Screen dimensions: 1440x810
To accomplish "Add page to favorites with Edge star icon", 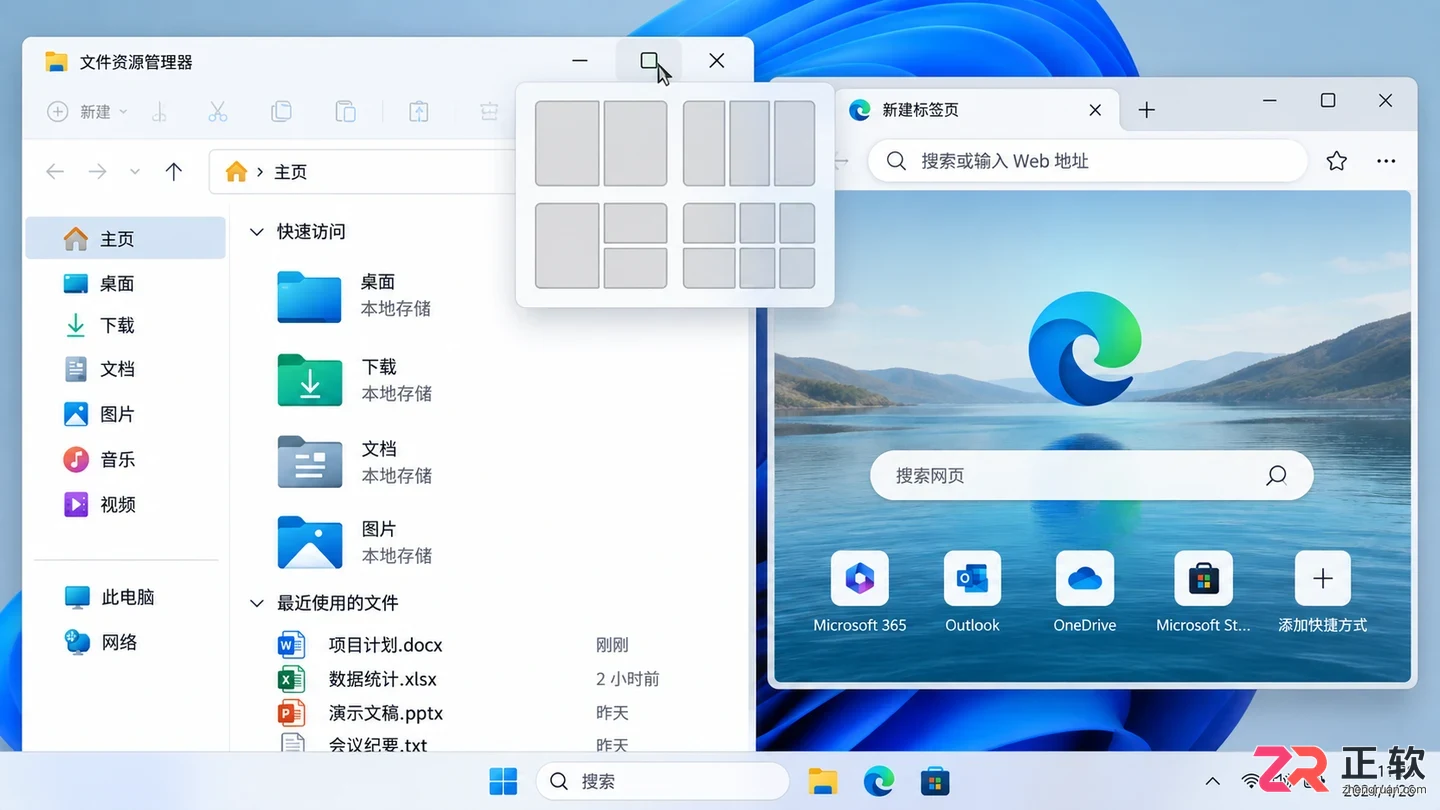I will coord(1336,161).
